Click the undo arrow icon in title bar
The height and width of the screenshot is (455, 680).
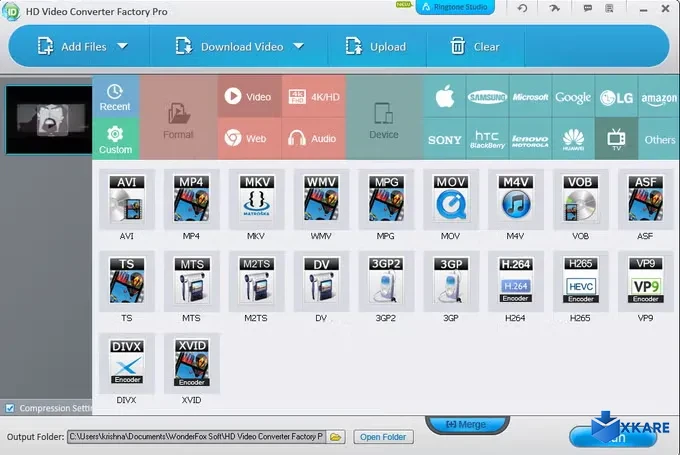click(x=523, y=8)
